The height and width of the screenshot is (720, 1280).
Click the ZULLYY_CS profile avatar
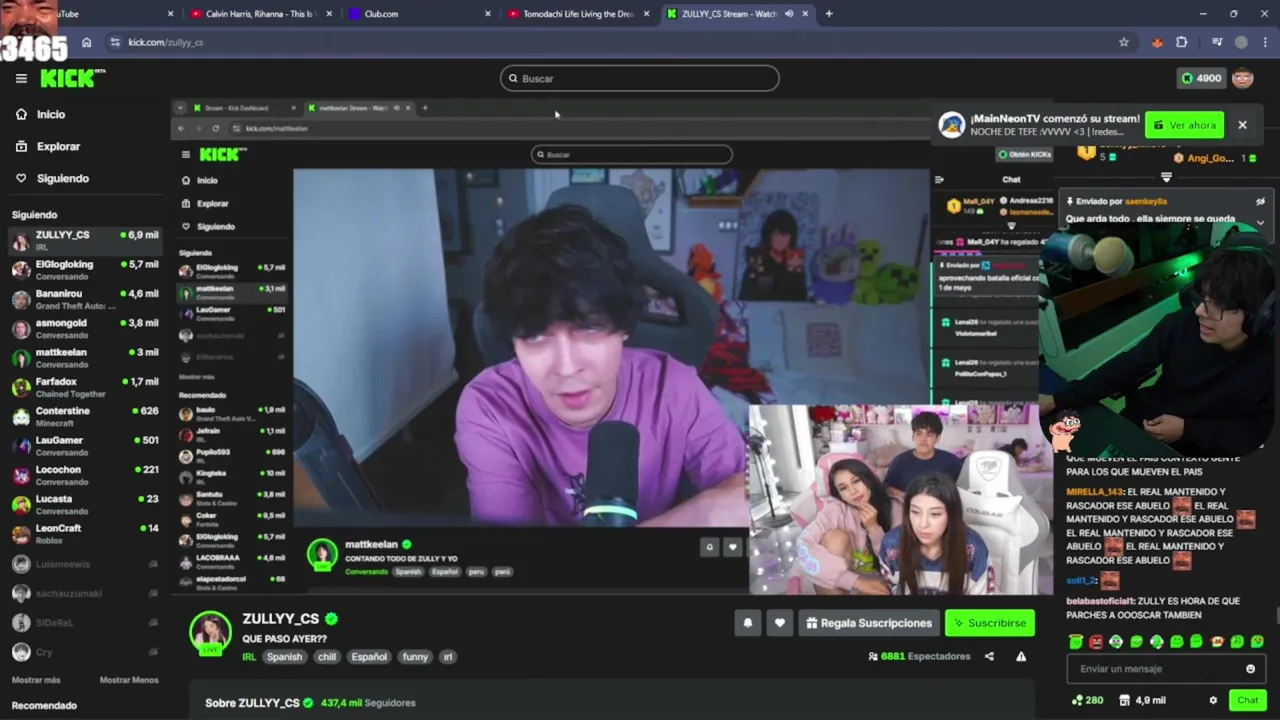tap(211, 633)
